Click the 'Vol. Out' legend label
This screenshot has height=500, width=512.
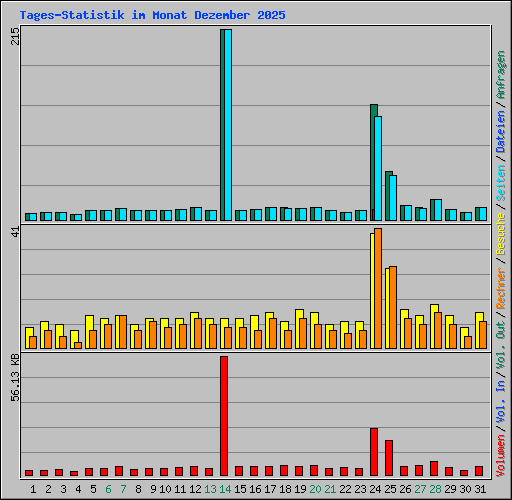click(x=501, y=344)
